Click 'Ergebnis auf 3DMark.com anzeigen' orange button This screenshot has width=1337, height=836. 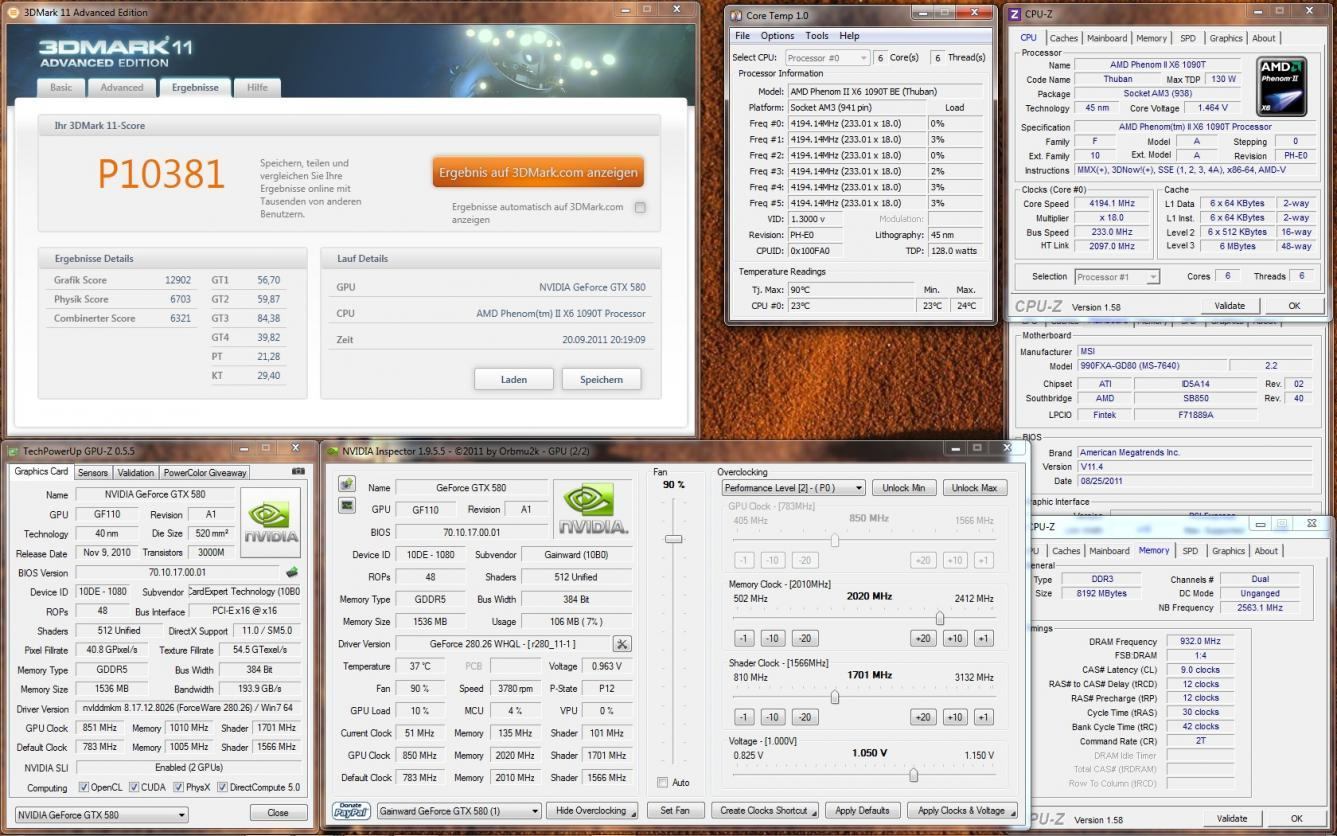pos(538,172)
